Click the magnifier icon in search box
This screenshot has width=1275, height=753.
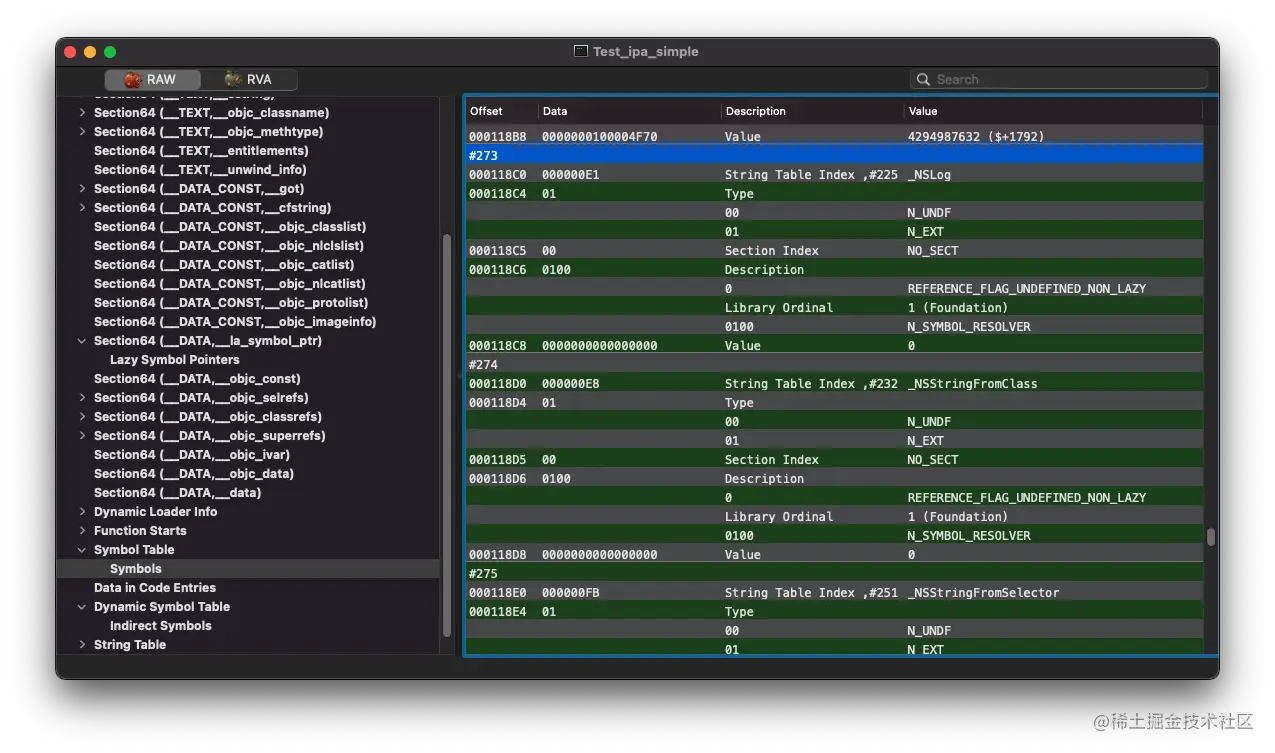pos(924,80)
